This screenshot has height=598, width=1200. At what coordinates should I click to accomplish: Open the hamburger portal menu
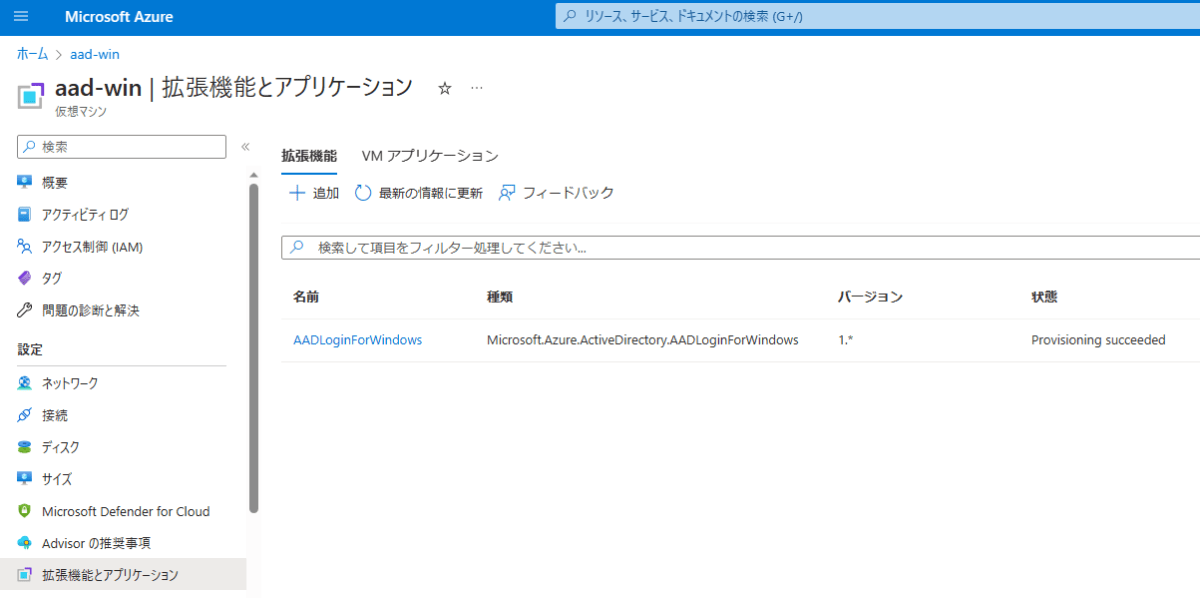[22, 17]
